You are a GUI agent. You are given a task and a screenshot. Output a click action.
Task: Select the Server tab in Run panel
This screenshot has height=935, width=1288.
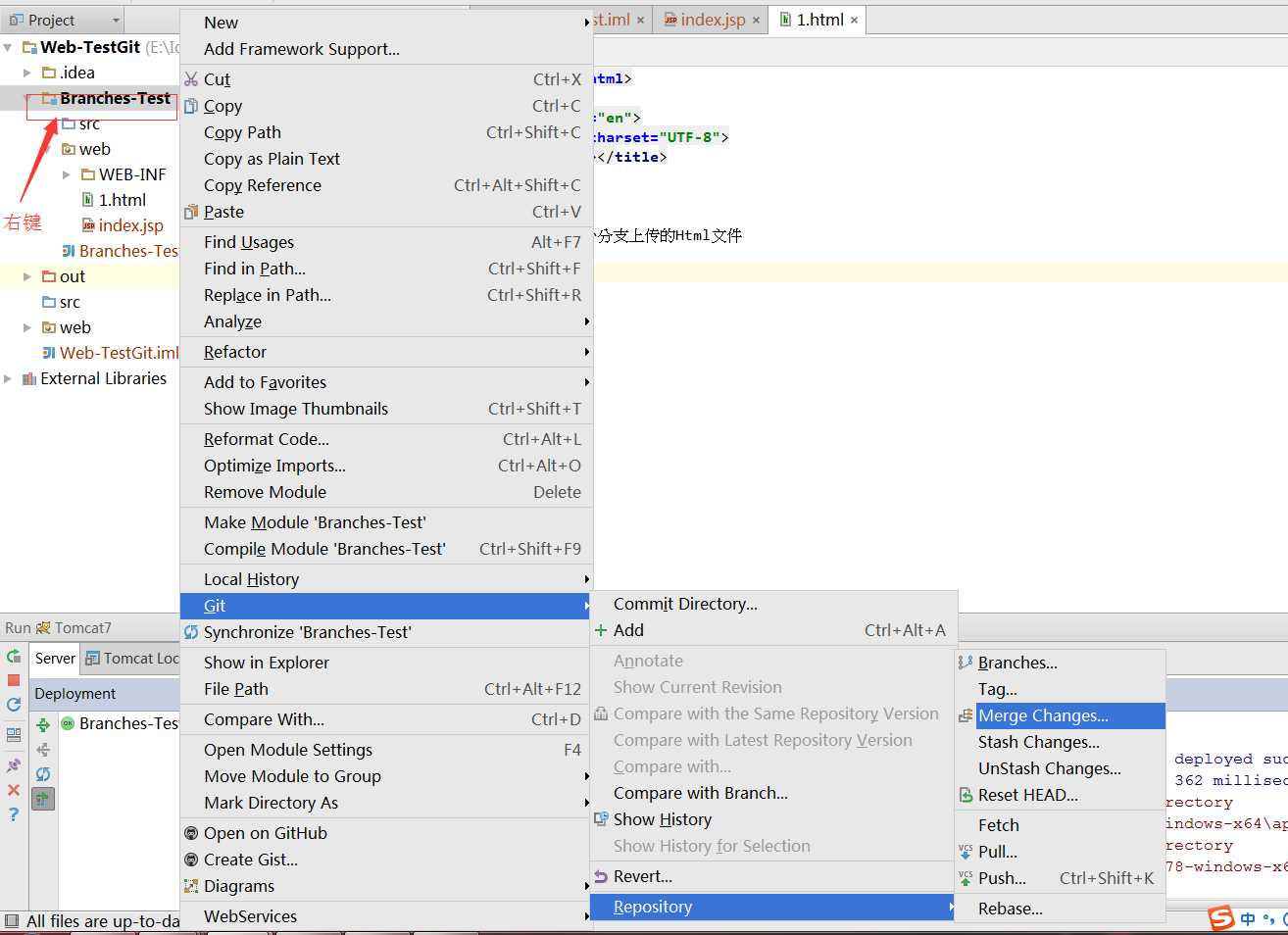(x=55, y=659)
